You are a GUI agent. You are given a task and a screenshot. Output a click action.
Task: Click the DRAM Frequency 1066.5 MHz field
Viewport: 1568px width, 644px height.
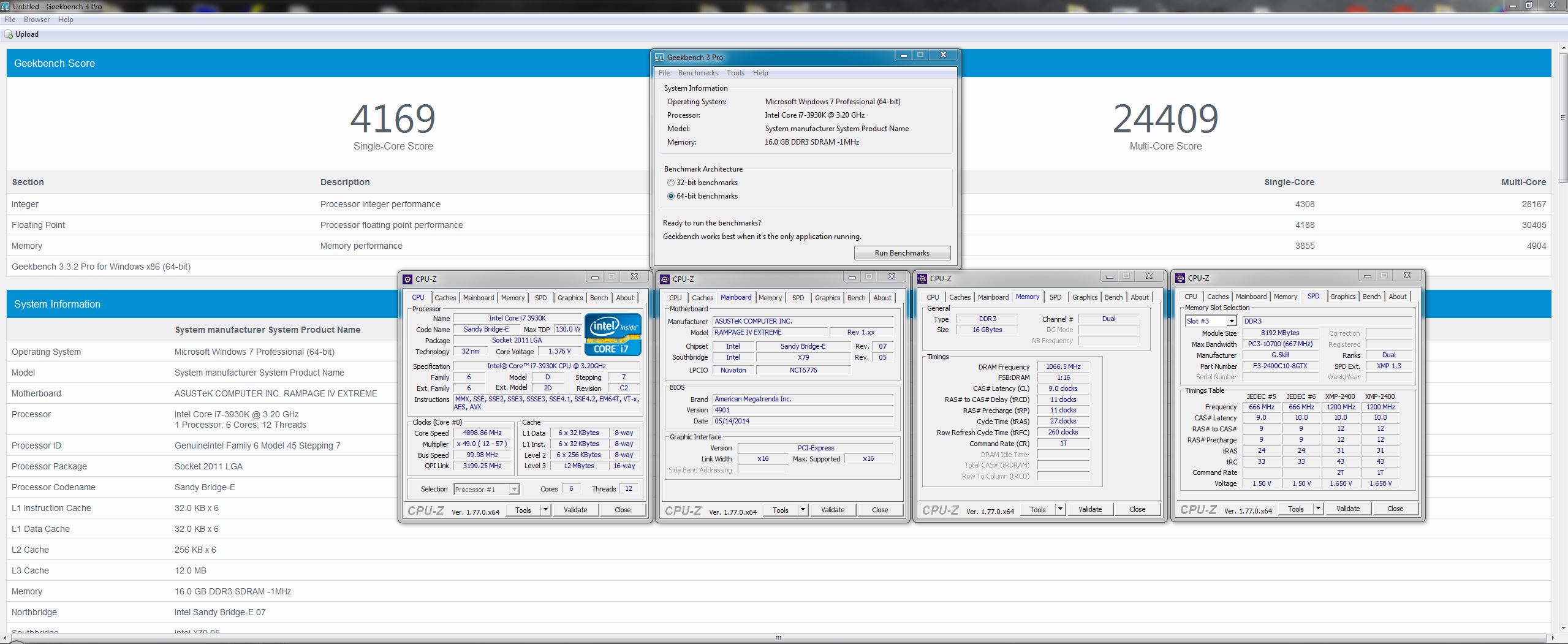point(1063,366)
